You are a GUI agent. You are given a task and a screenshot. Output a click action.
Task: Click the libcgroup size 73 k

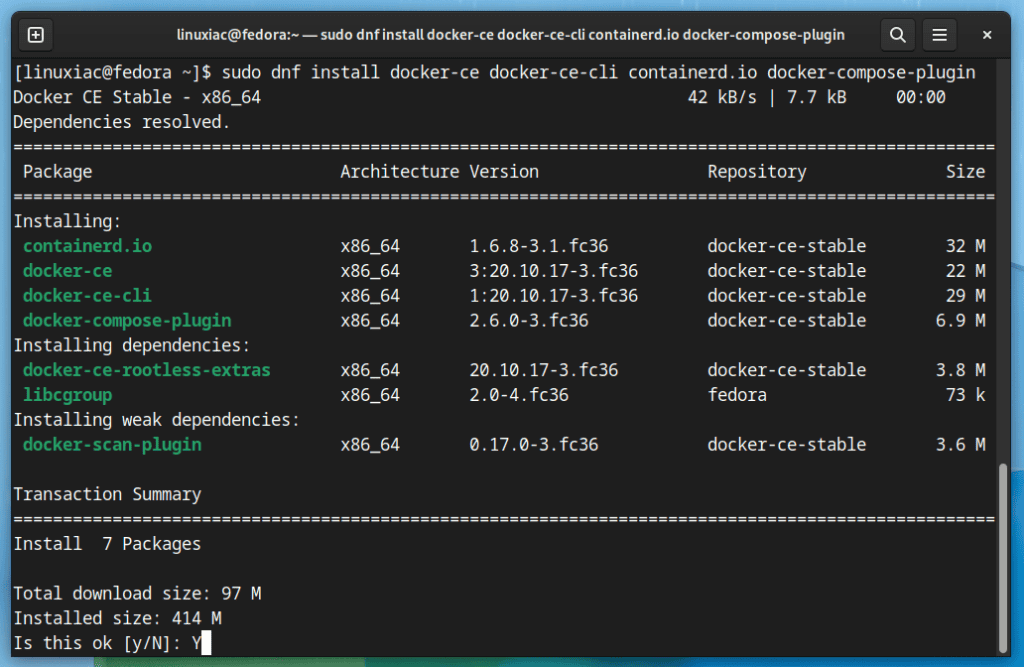[965, 395]
